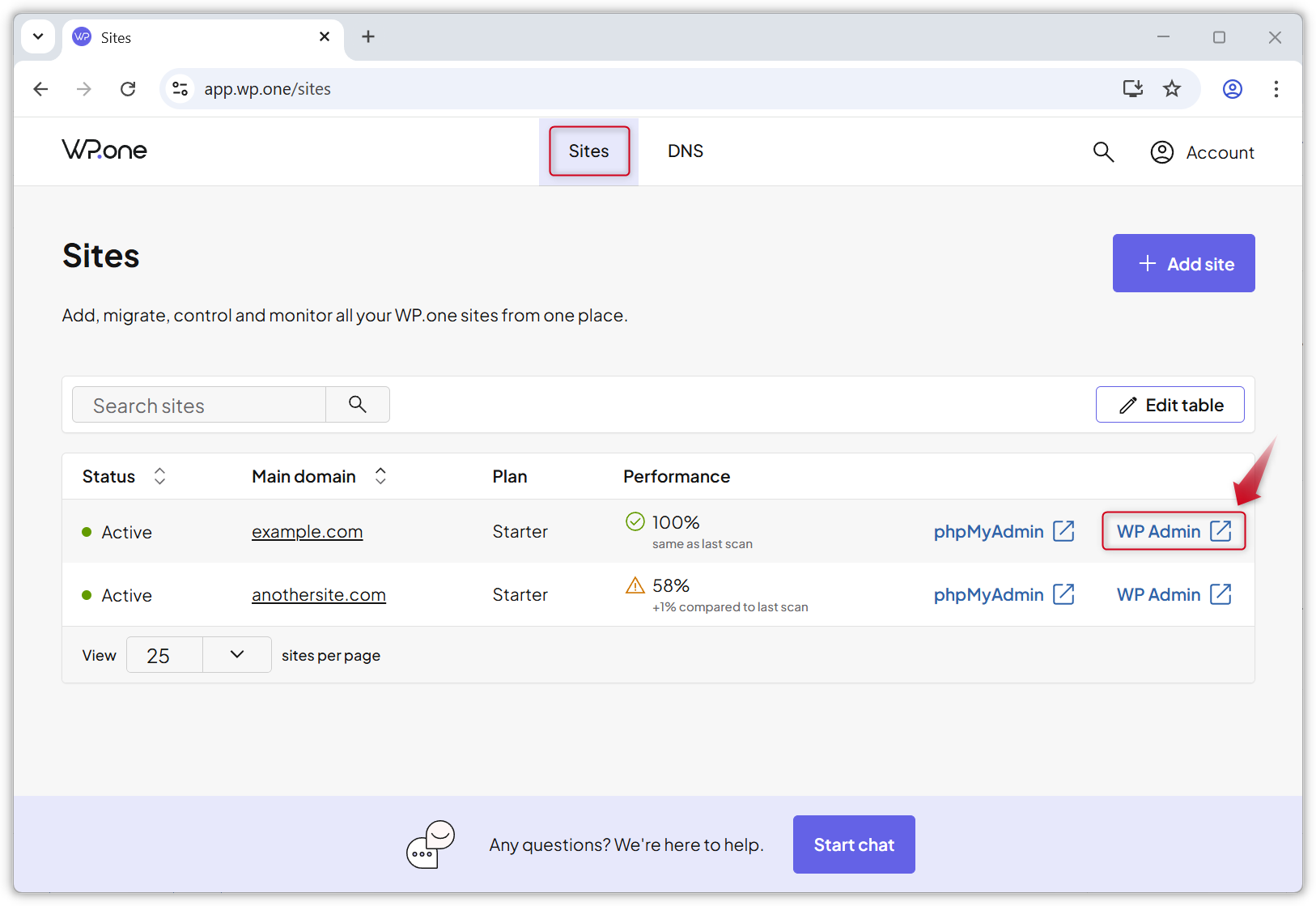The width and height of the screenshot is (1316, 906).
Task: Click the search magnifier in the header
Action: tap(1103, 151)
